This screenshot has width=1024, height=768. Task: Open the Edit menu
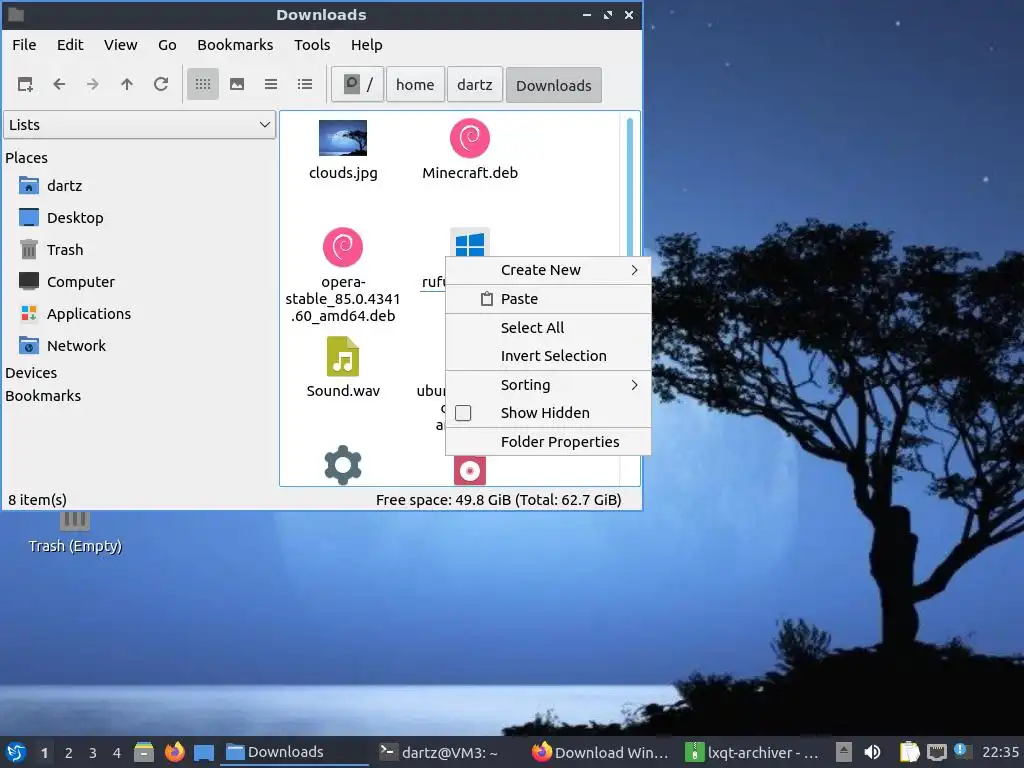point(70,45)
